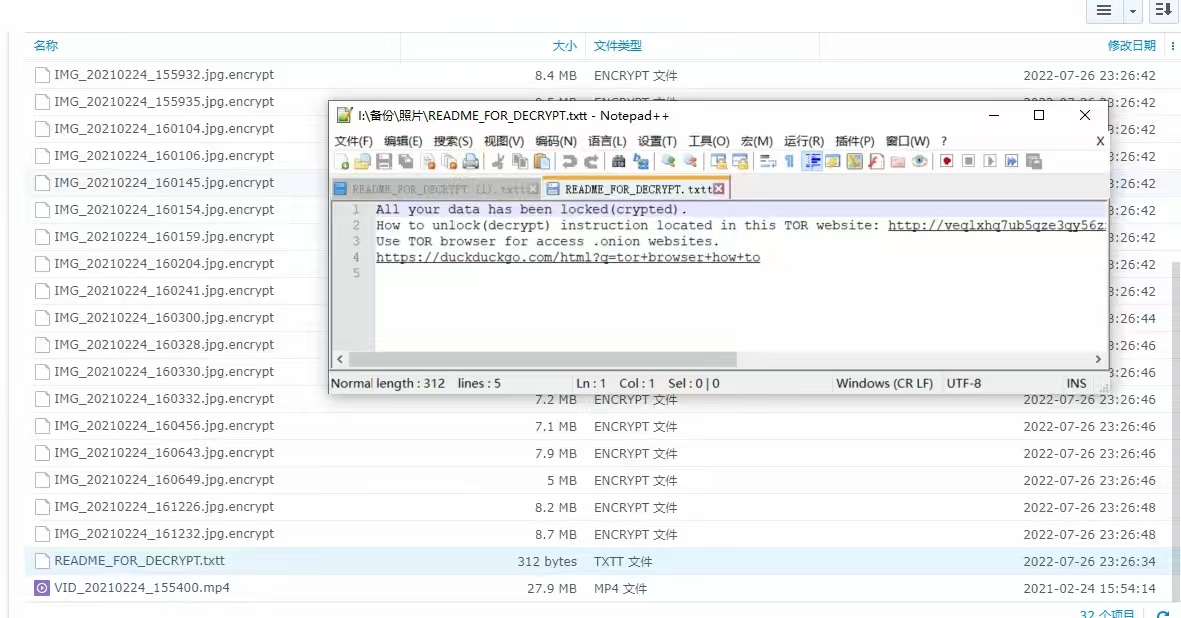Click the Playback macro icon

coord(990,161)
